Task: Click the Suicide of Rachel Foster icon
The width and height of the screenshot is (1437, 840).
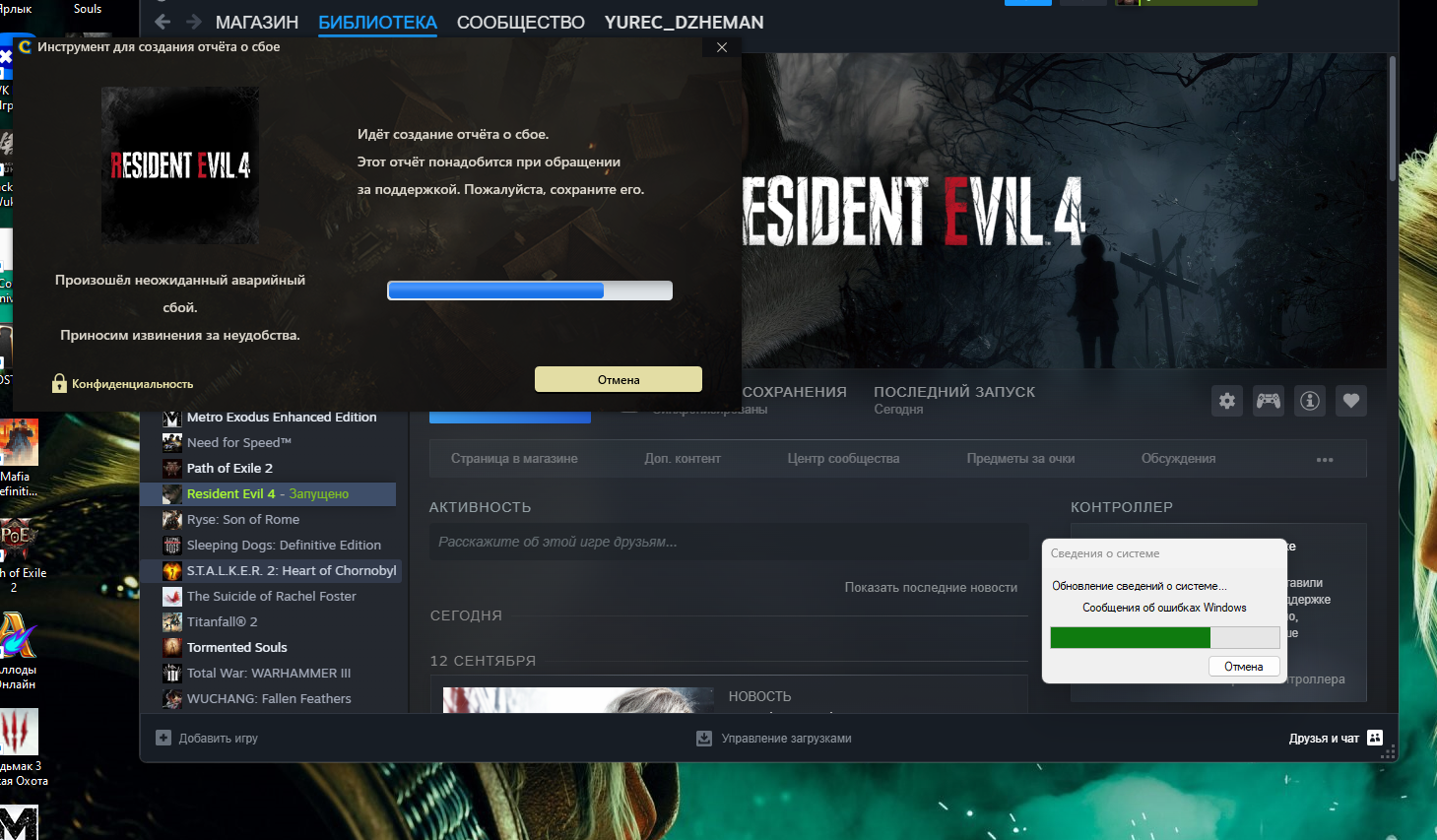Action: 172,597
